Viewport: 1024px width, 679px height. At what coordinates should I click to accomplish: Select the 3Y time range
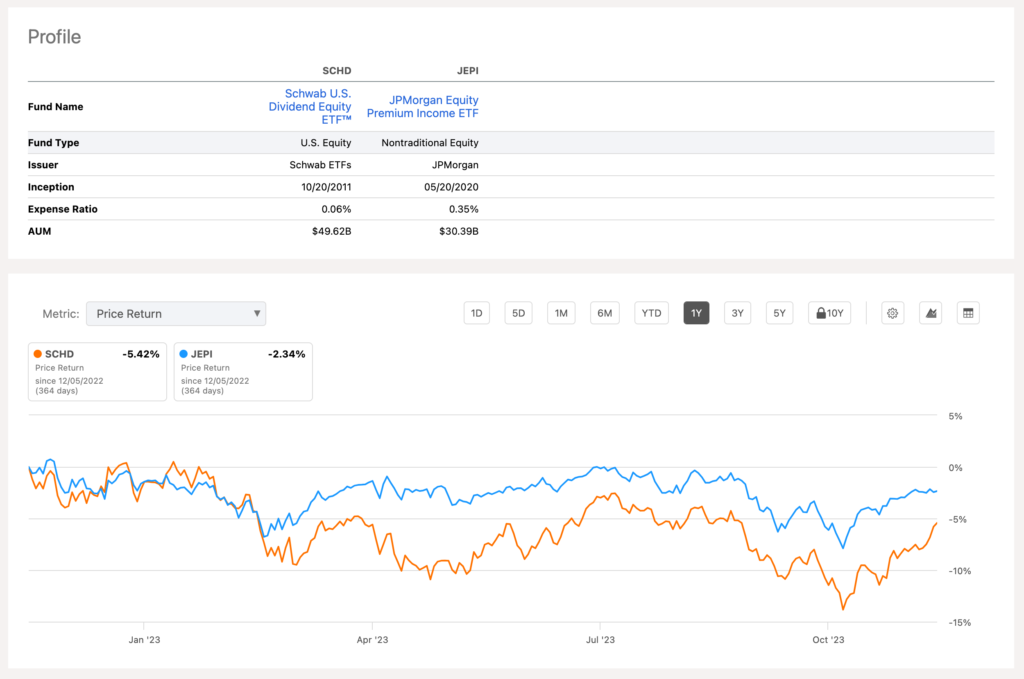pos(737,313)
